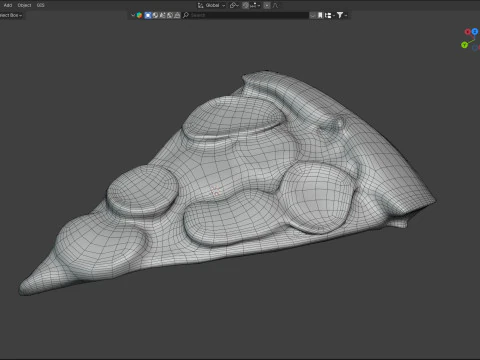The image size is (480, 360).
Task: Click the green Y axis on the gizmo
Action: pos(464,45)
